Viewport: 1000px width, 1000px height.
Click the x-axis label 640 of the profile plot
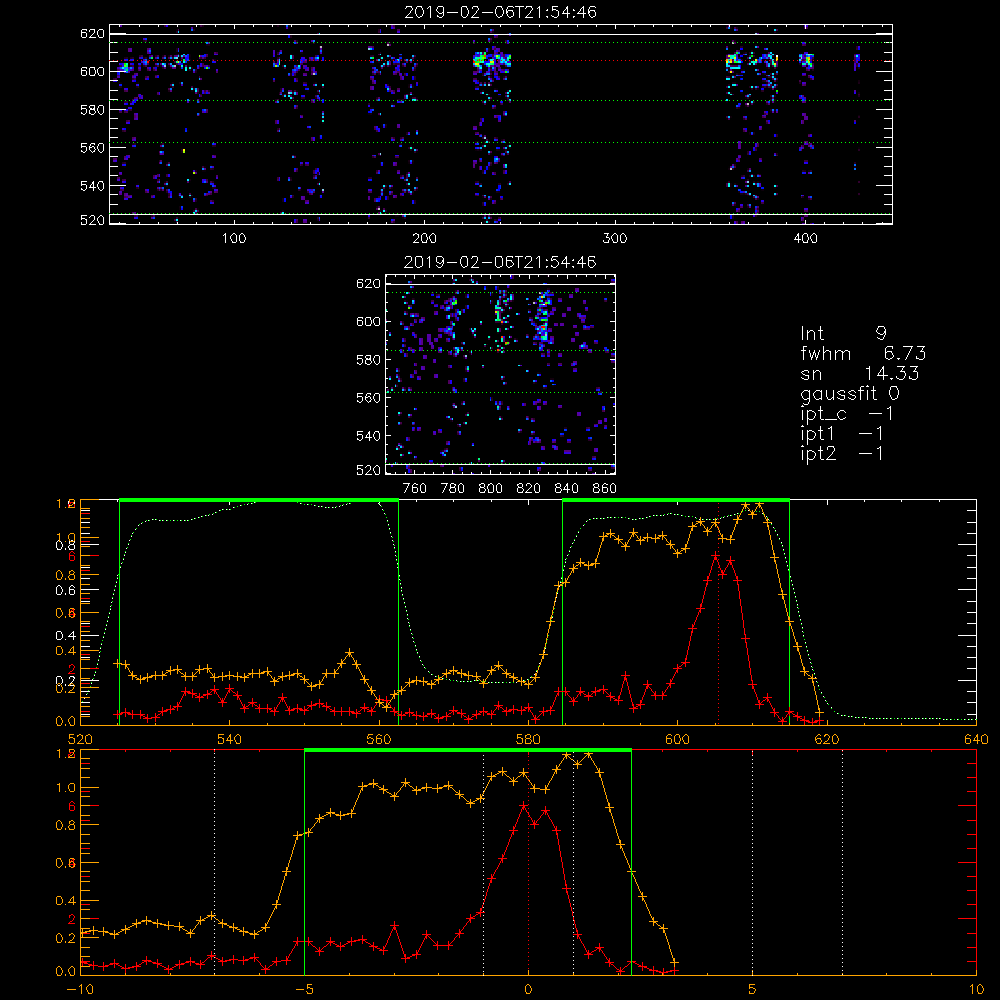click(x=976, y=739)
